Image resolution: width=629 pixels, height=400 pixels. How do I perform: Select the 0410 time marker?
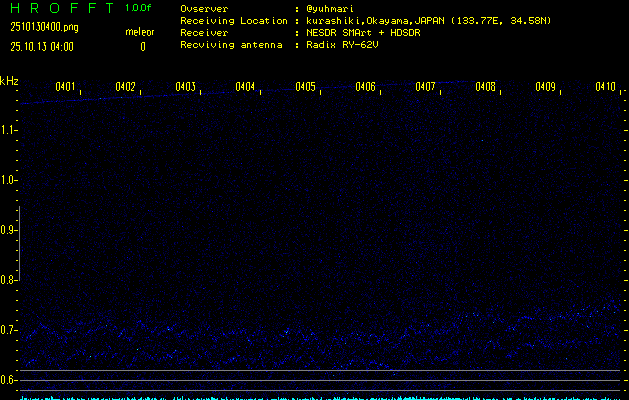click(x=605, y=87)
